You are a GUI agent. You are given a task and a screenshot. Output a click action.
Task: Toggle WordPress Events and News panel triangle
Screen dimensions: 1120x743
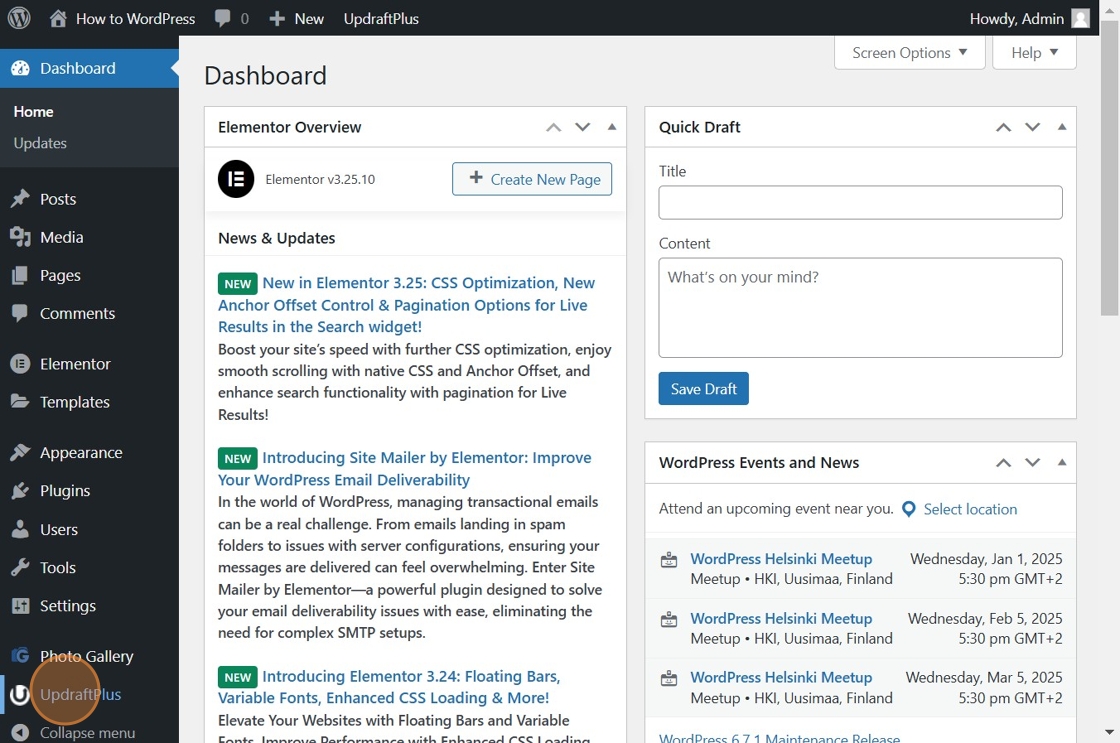[x=1062, y=462]
